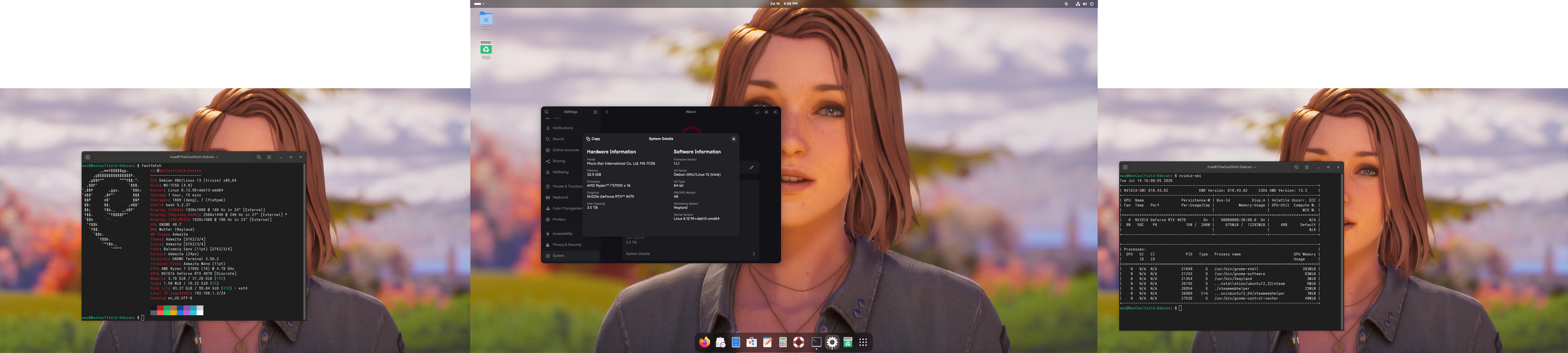Click the '32.0 GiB' memory value
The height and width of the screenshot is (353, 1568).
(594, 175)
